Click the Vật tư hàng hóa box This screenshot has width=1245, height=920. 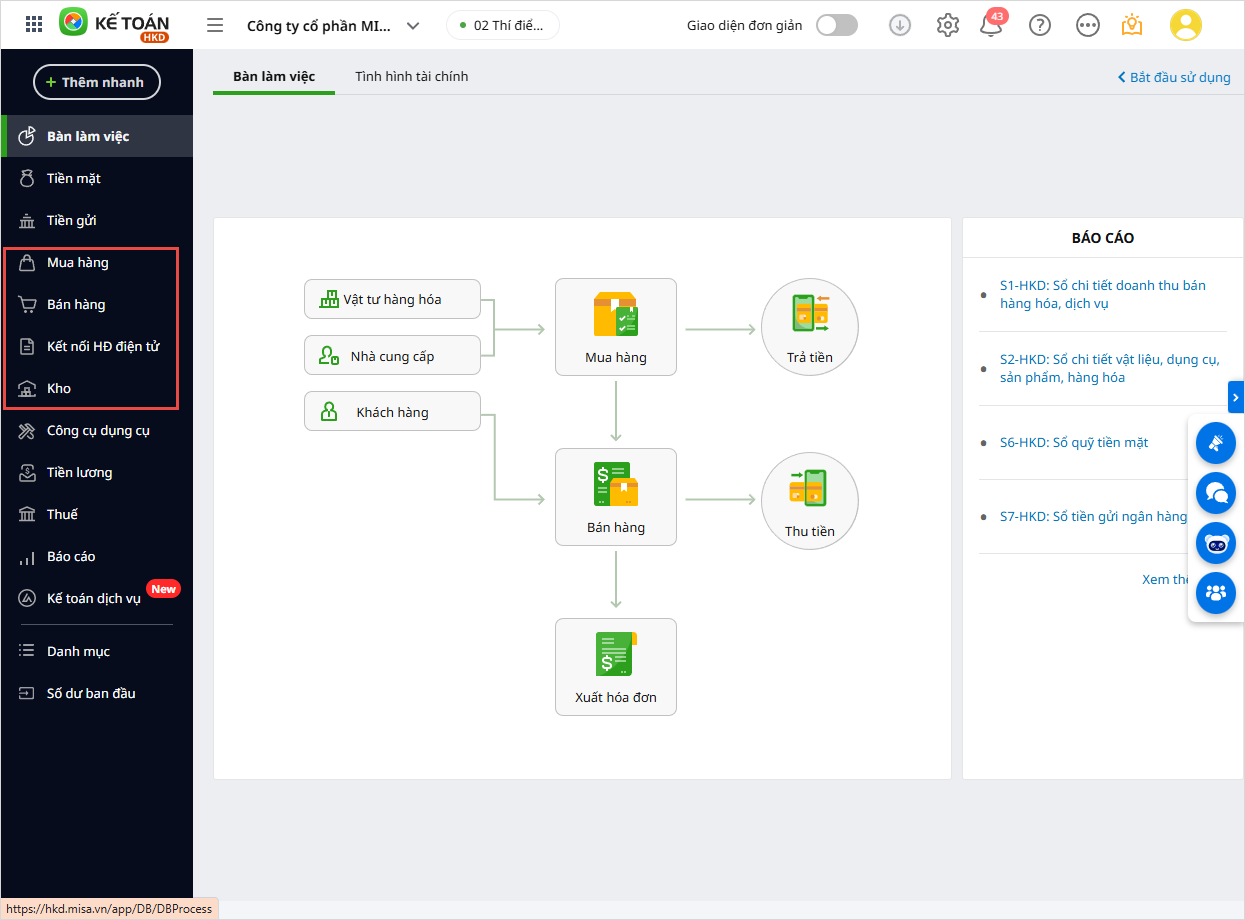click(x=392, y=299)
